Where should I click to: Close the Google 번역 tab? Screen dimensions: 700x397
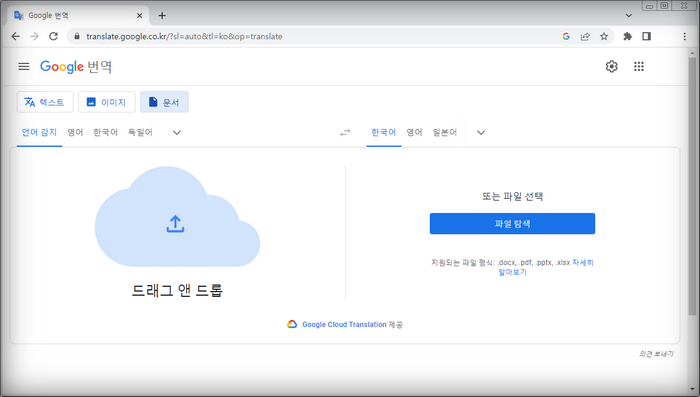click(x=139, y=16)
